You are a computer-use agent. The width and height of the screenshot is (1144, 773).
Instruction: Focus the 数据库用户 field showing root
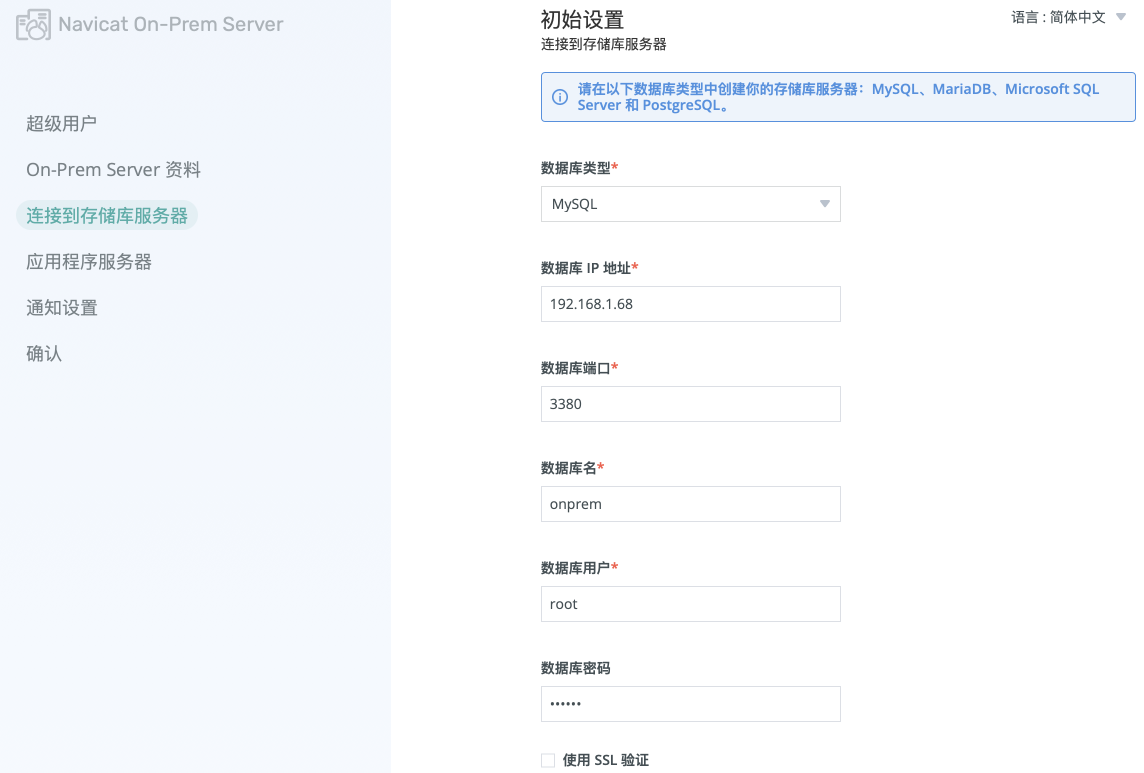click(690, 604)
